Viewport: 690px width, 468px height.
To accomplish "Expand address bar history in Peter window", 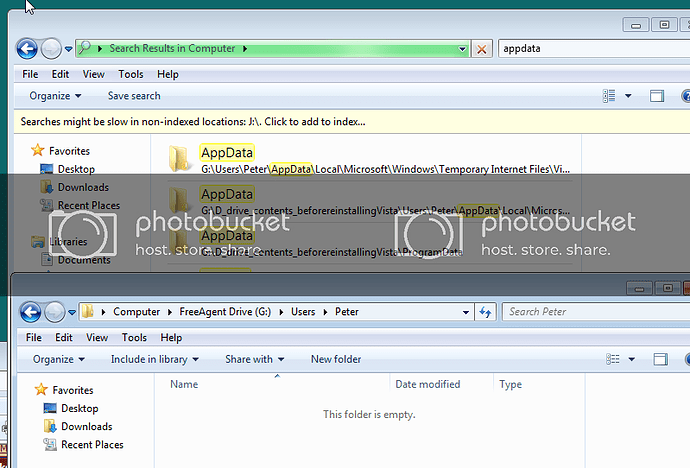I will 466,312.
